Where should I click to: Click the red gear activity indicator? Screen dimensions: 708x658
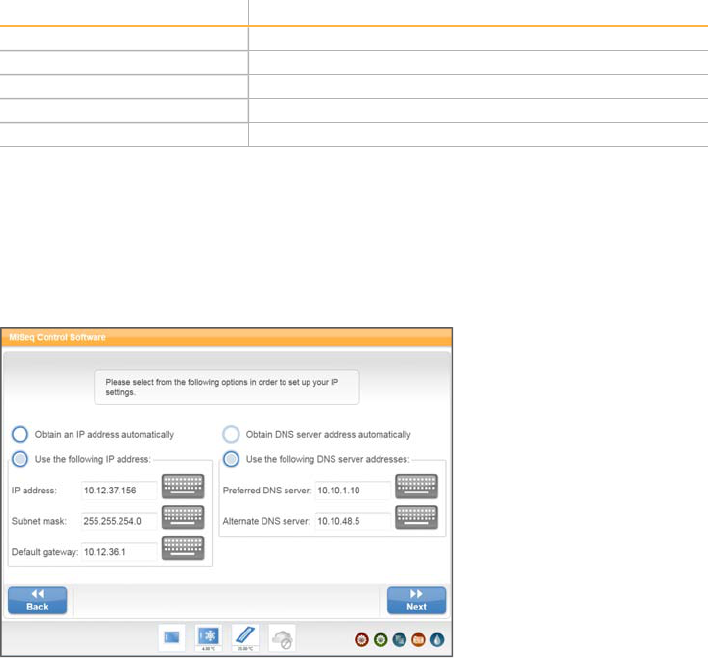[x=362, y=639]
